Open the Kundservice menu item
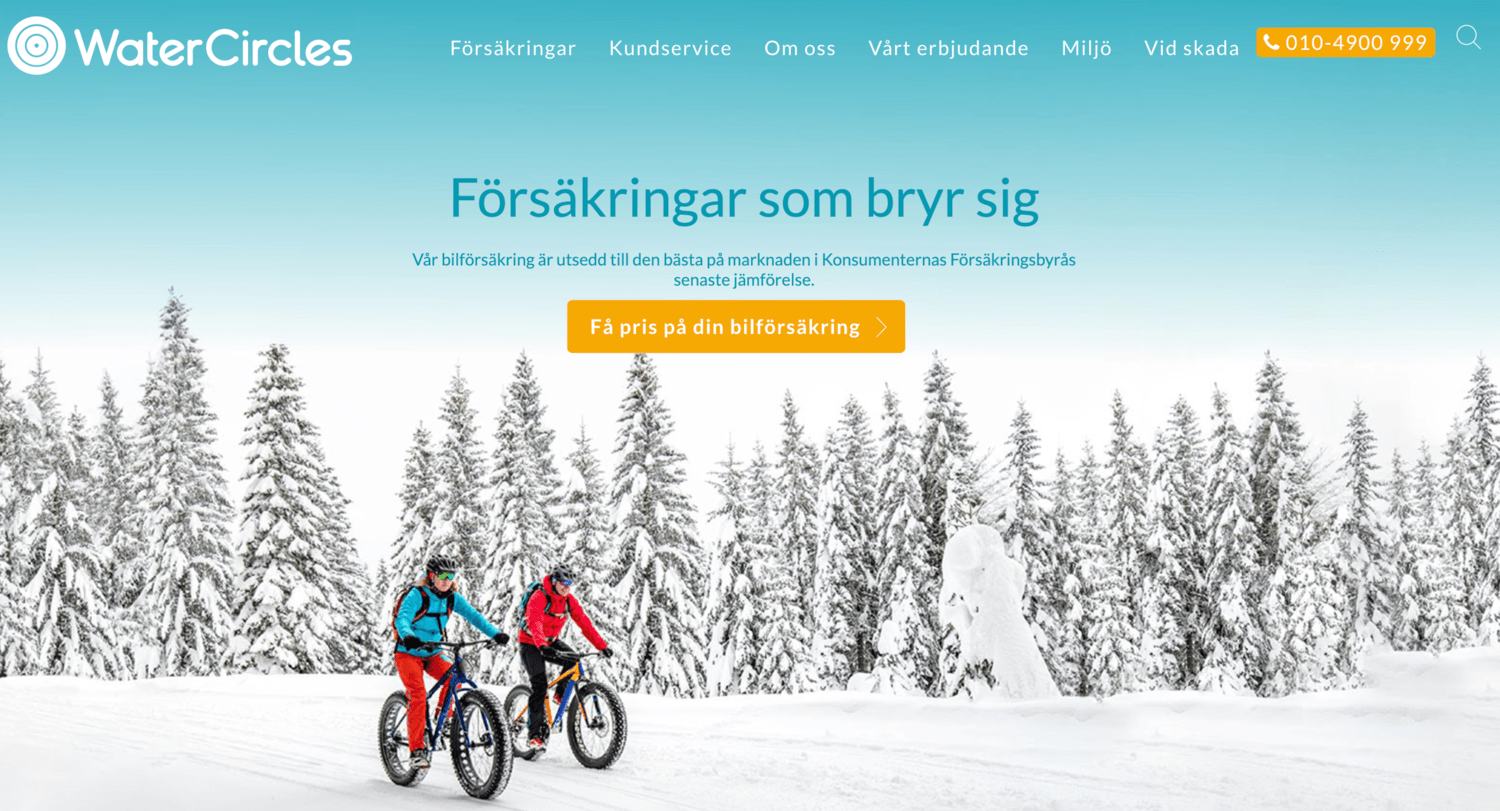The image size is (1500, 811). click(670, 48)
